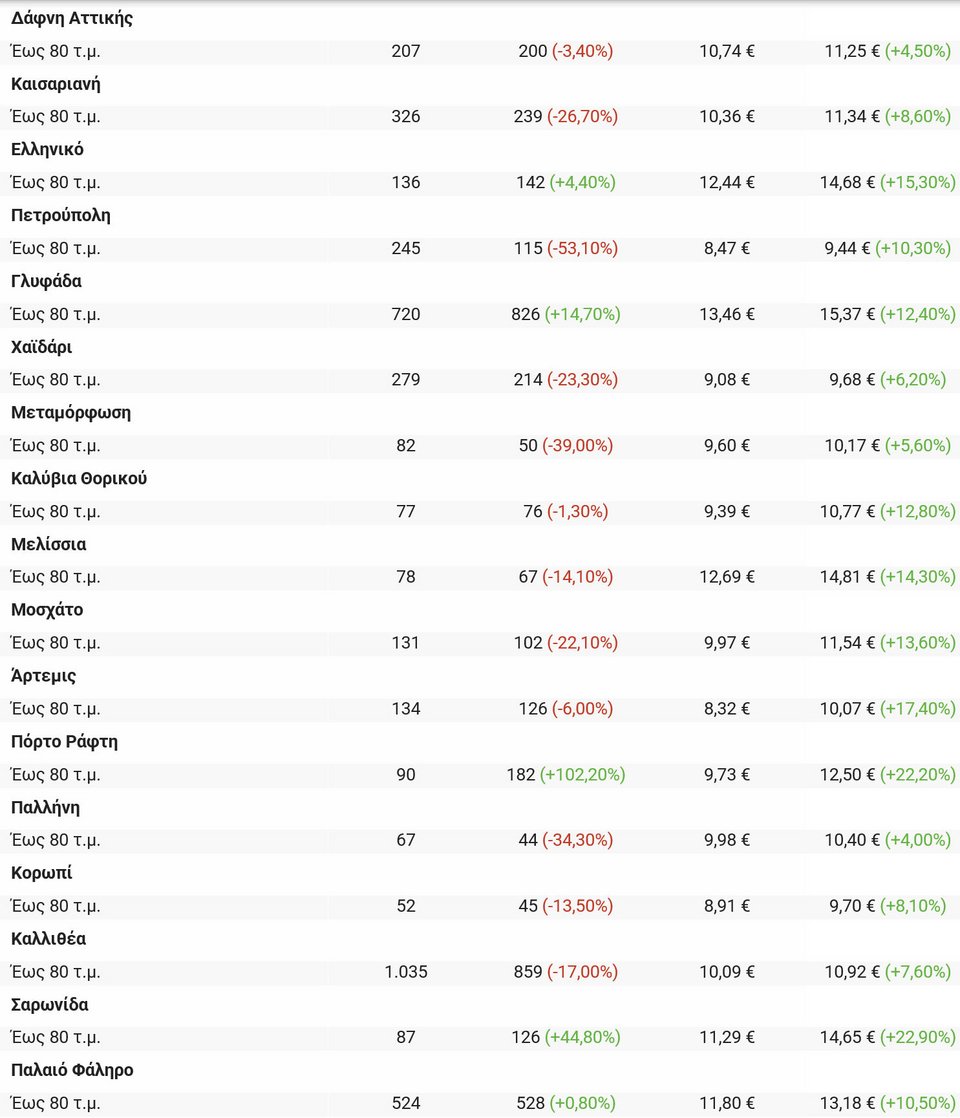This screenshot has width=960, height=1118.
Task: Click the Καλλιθέα listing count 1.035
Action: point(406,972)
